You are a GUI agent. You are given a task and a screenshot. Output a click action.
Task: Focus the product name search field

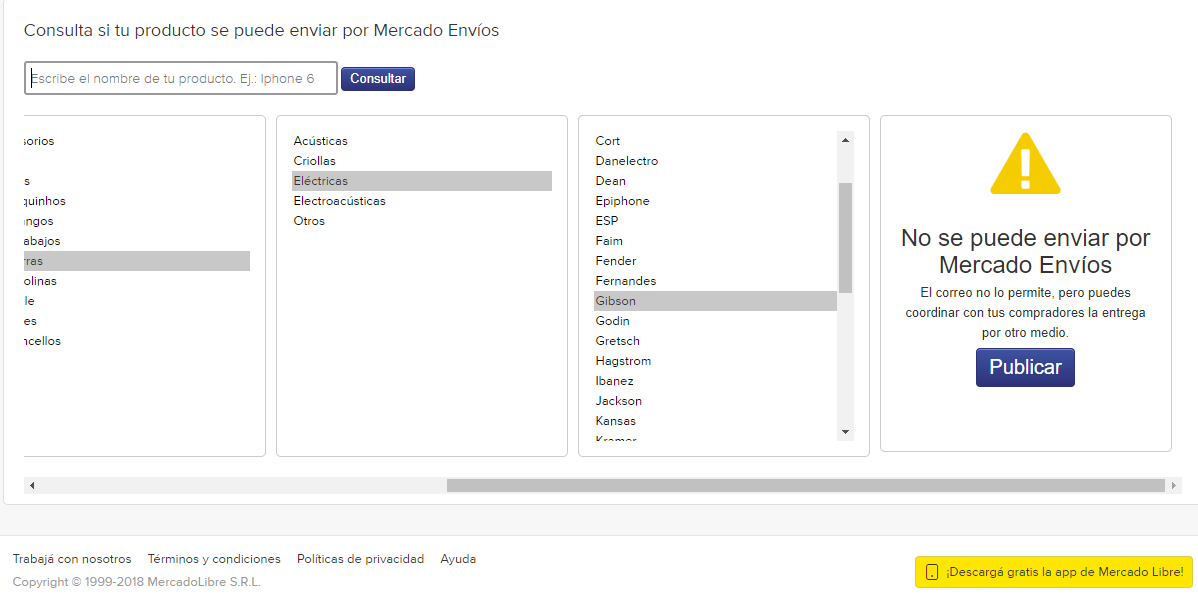point(181,78)
